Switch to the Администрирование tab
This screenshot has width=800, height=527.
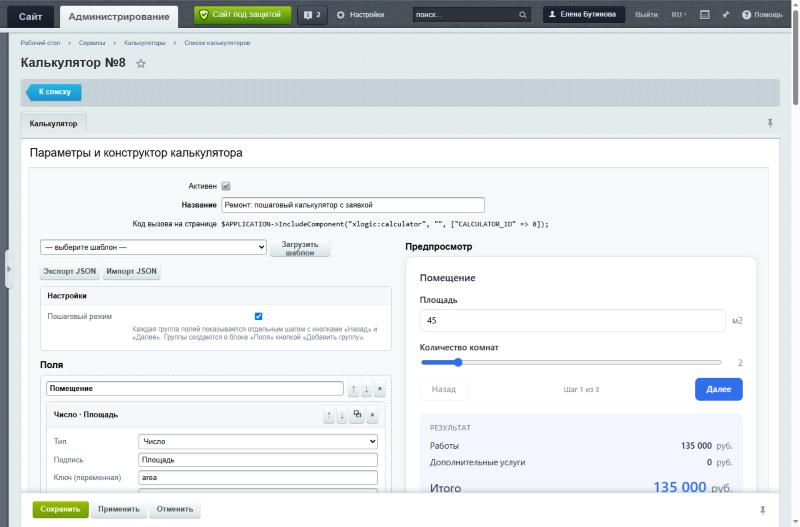click(119, 17)
